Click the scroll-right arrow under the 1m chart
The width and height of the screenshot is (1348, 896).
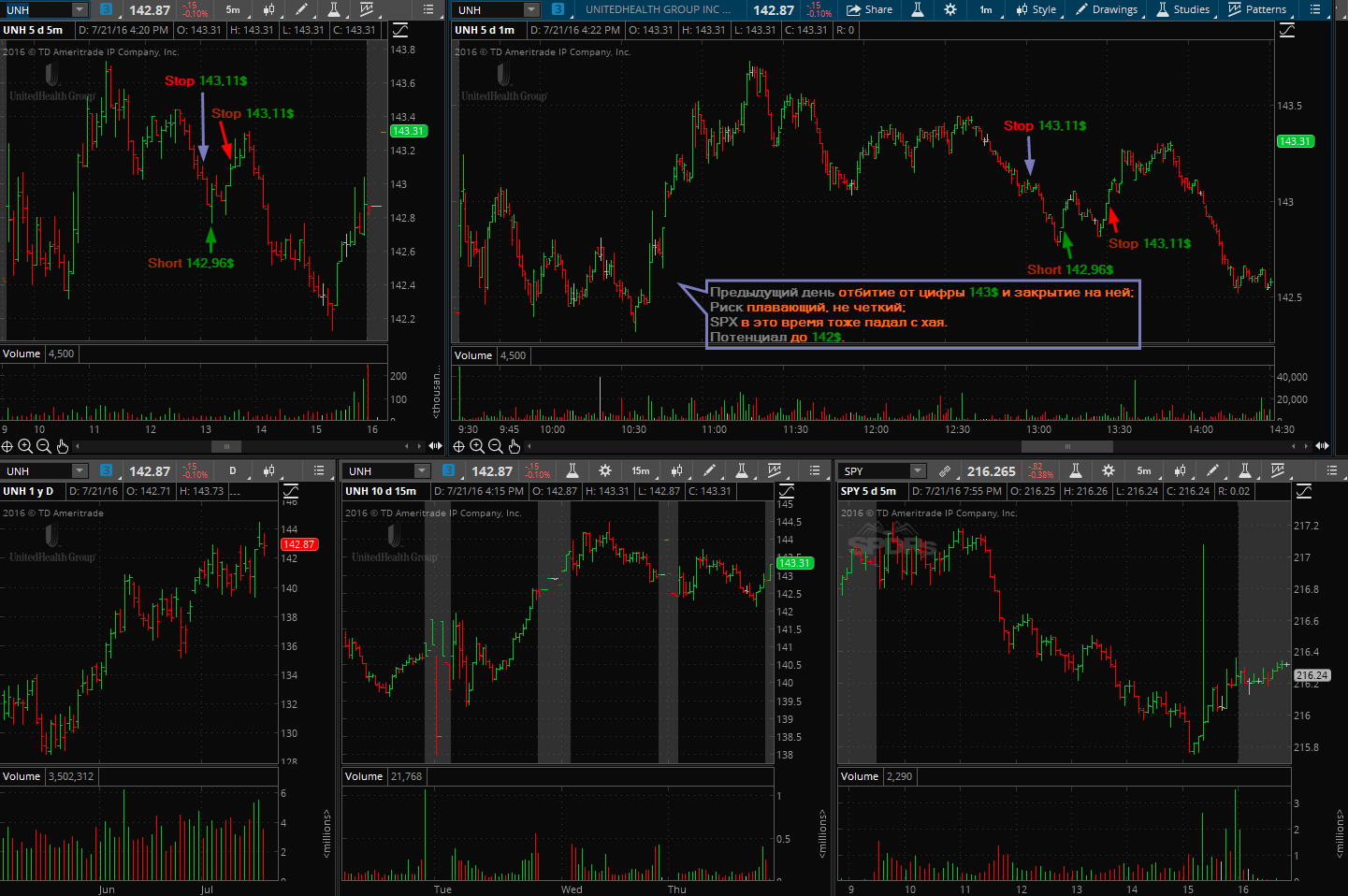1306,446
